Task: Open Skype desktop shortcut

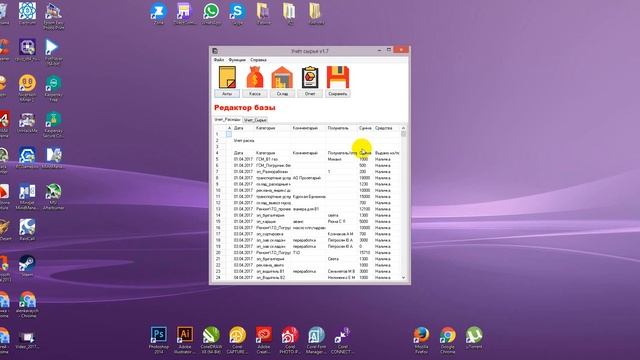Action: (237, 14)
